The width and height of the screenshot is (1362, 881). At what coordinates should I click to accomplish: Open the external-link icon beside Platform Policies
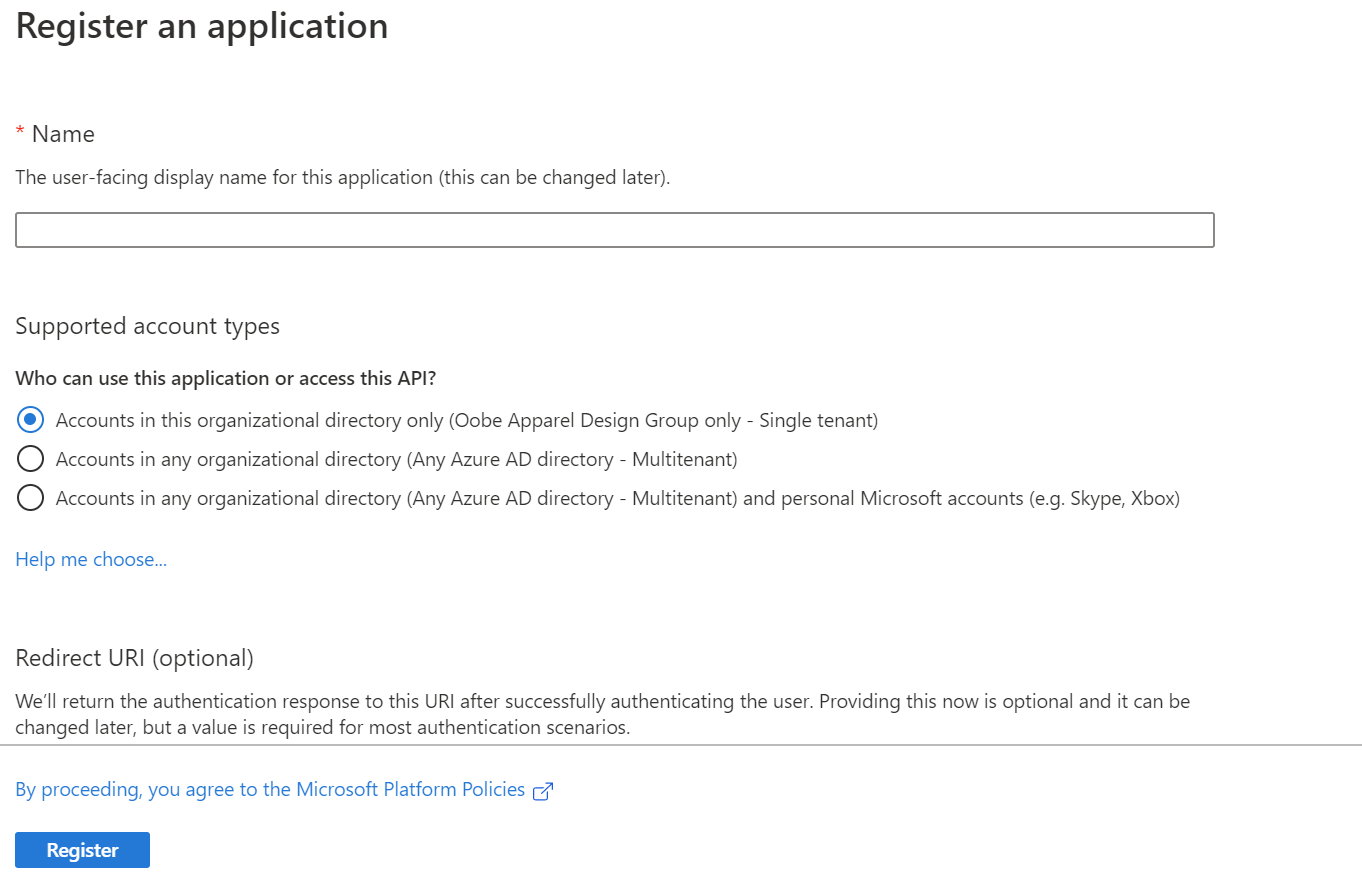pyautogui.click(x=543, y=791)
